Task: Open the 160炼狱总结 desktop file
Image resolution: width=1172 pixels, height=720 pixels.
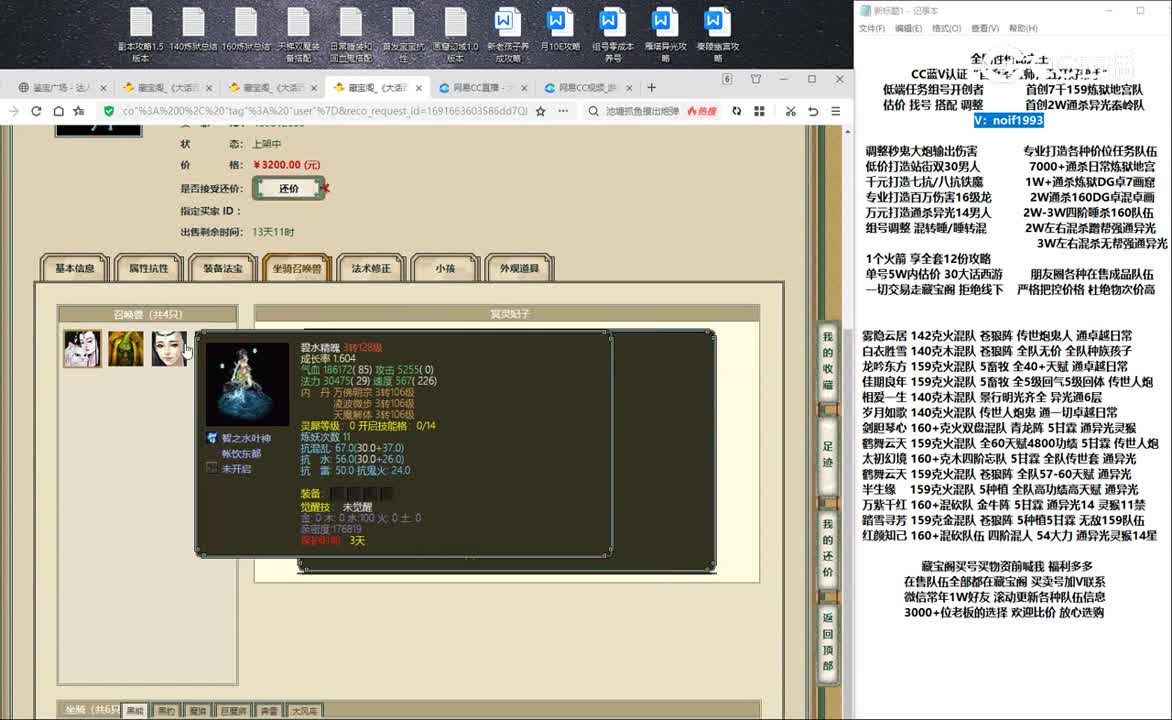Action: [x=246, y=30]
